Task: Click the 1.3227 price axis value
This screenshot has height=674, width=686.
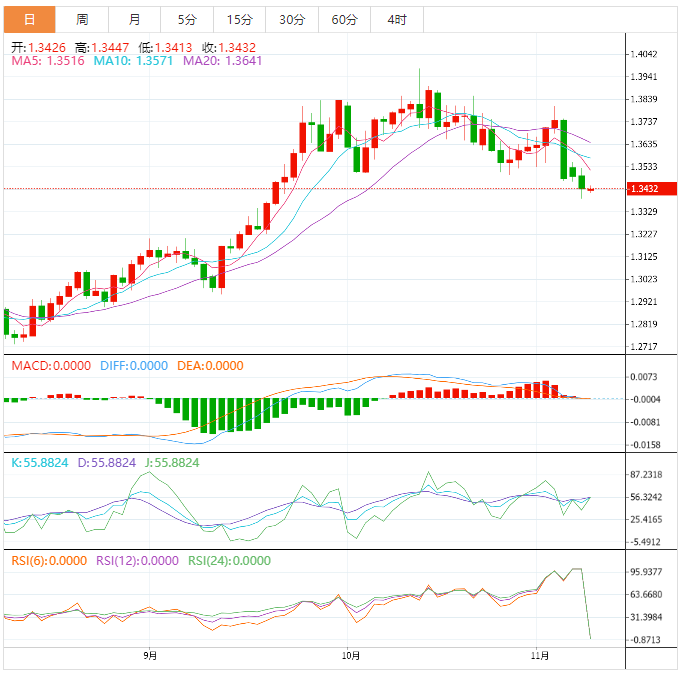Action: click(x=644, y=234)
